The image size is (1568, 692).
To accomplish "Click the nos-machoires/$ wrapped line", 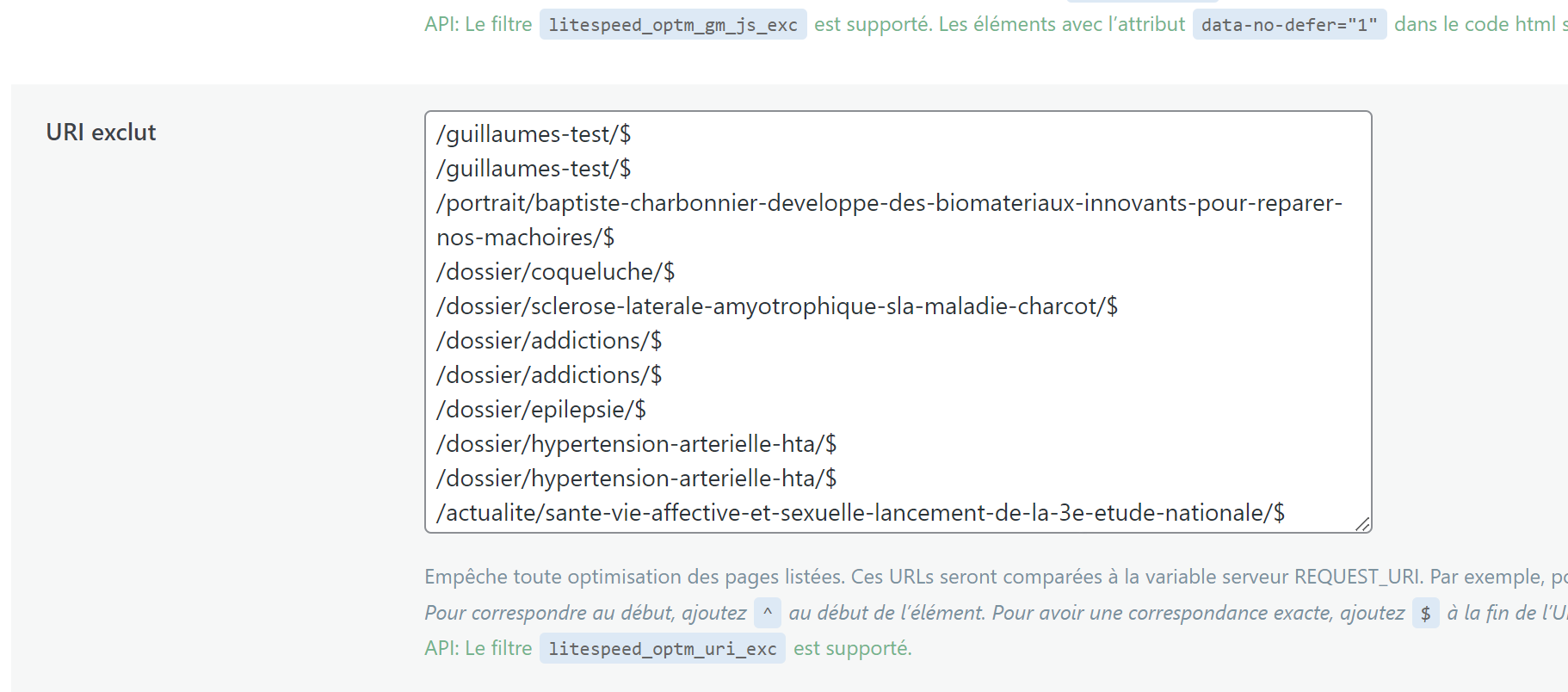I will click(x=525, y=238).
